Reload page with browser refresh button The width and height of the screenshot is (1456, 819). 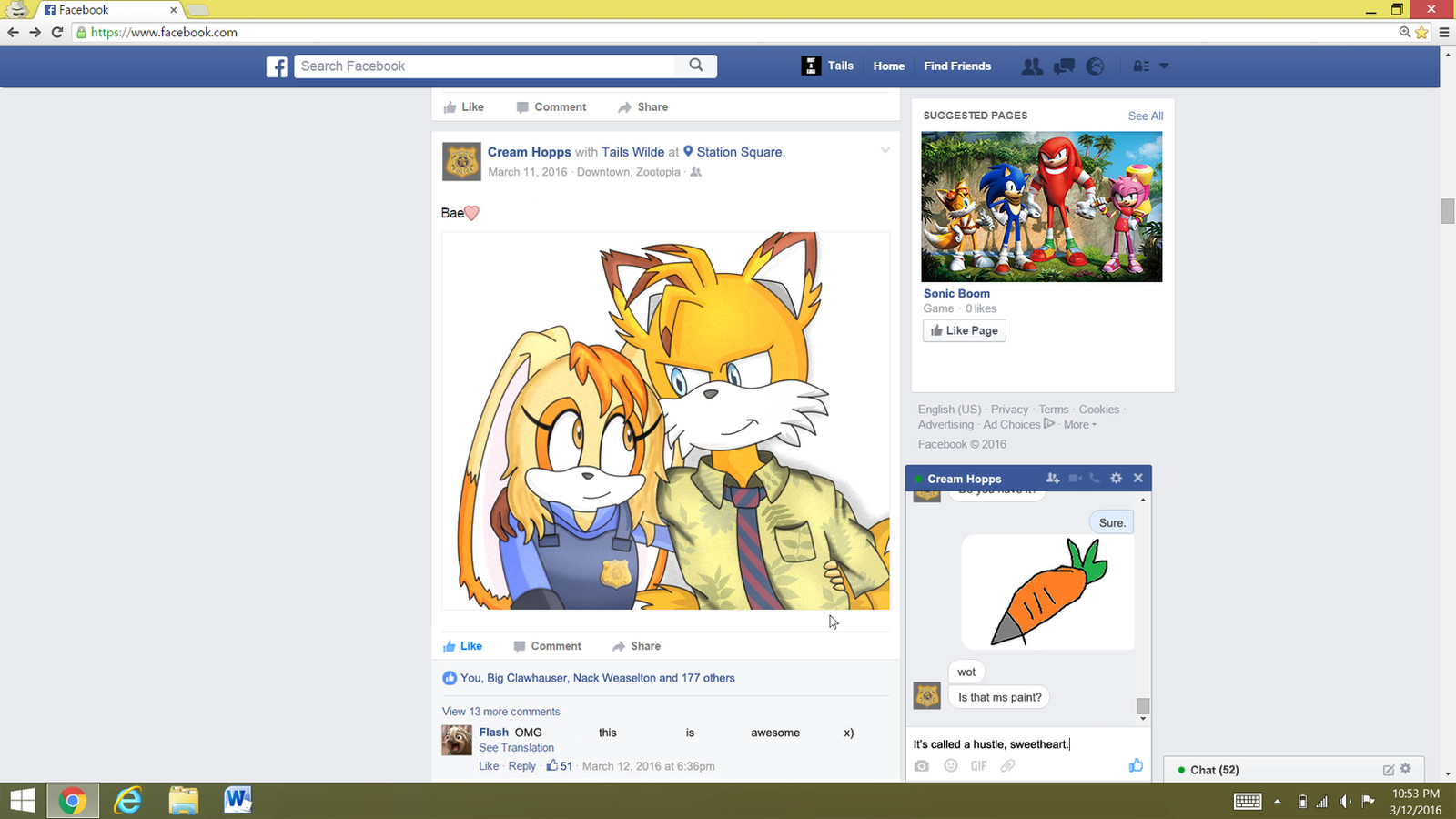(56, 32)
